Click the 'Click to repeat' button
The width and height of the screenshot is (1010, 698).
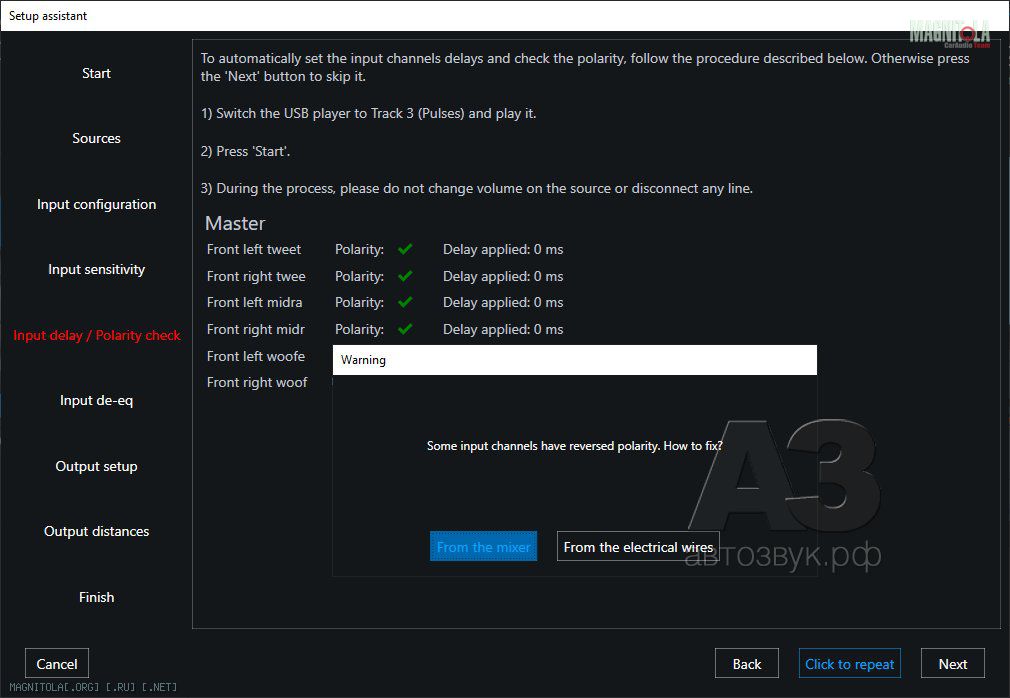(850, 664)
